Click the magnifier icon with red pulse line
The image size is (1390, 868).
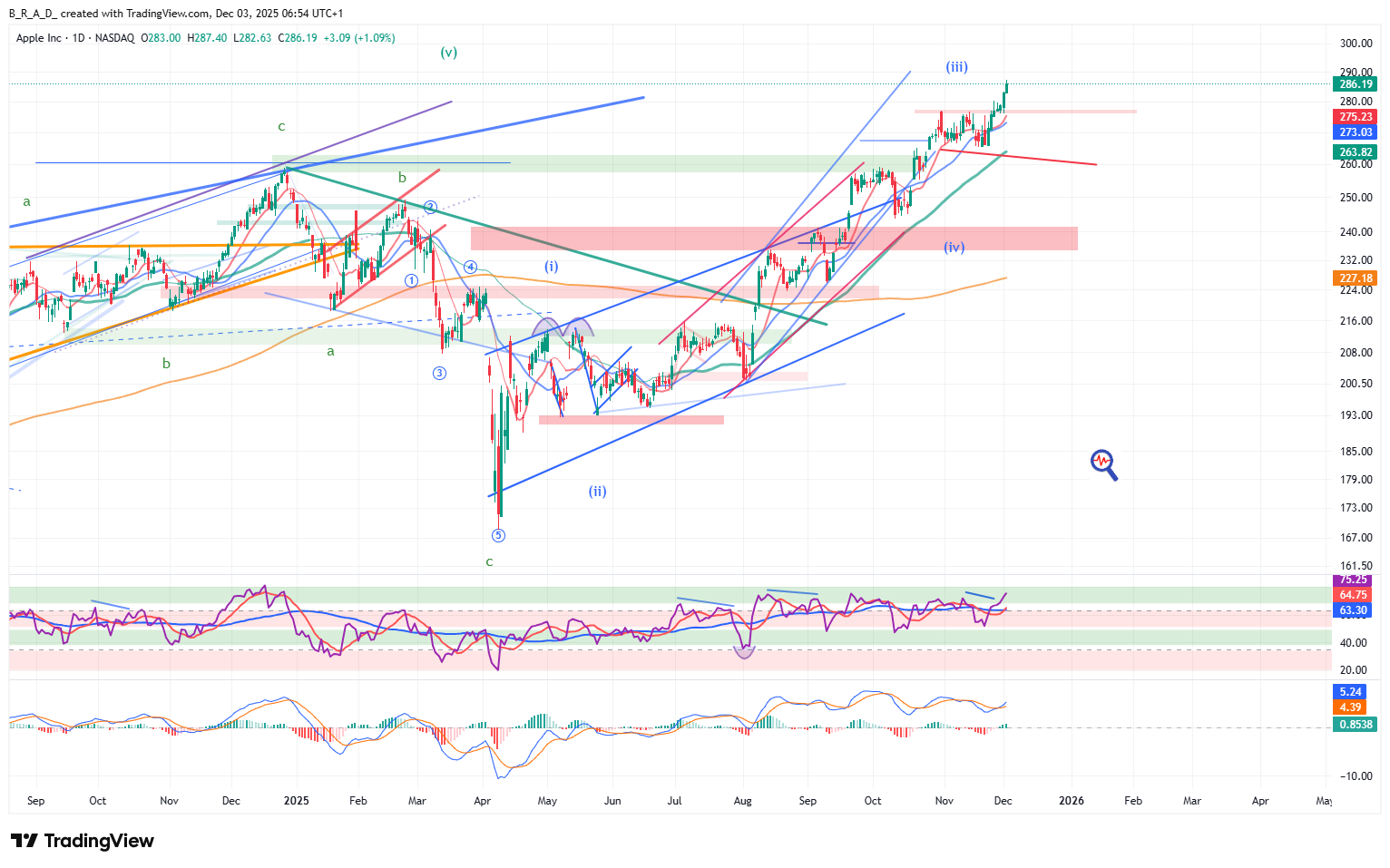[1103, 464]
